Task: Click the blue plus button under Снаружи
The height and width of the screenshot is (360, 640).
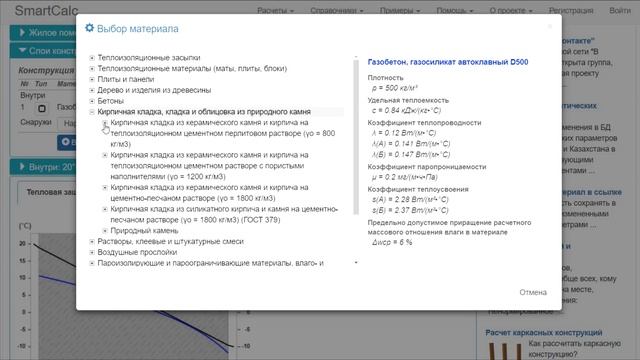Action: [x=67, y=142]
